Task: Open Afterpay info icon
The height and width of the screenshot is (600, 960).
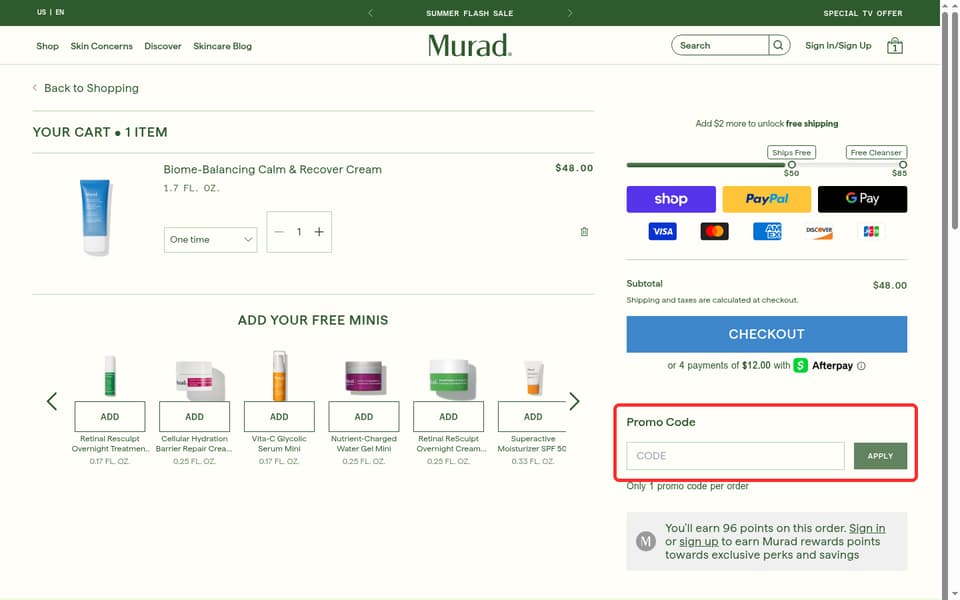Action: coord(861,366)
